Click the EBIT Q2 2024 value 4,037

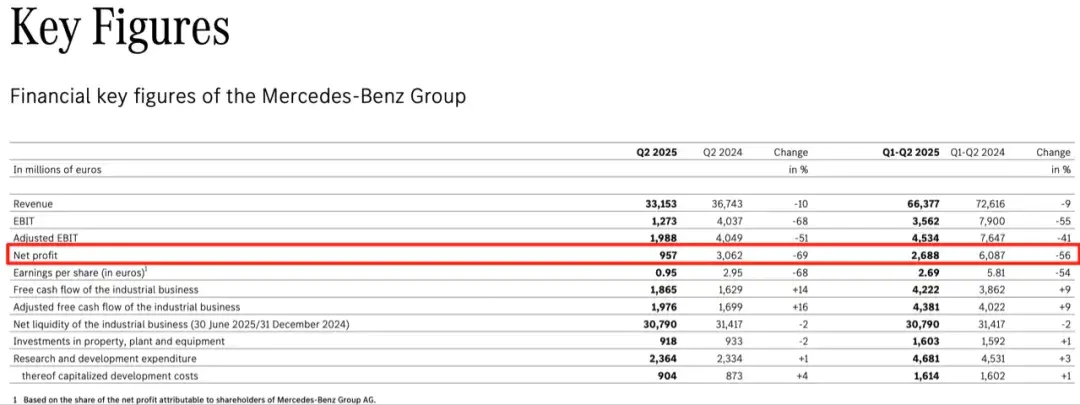(727, 221)
